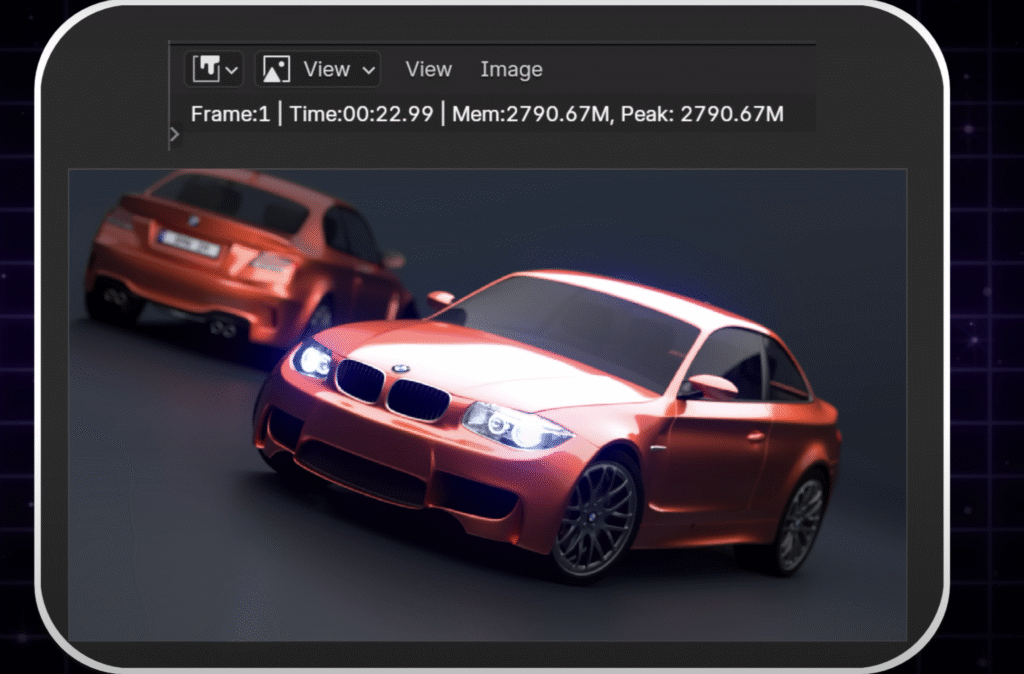This screenshot has width=1024, height=674.
Task: Select the "Time:00:22.99" render time text
Action: pyautogui.click(x=361, y=114)
